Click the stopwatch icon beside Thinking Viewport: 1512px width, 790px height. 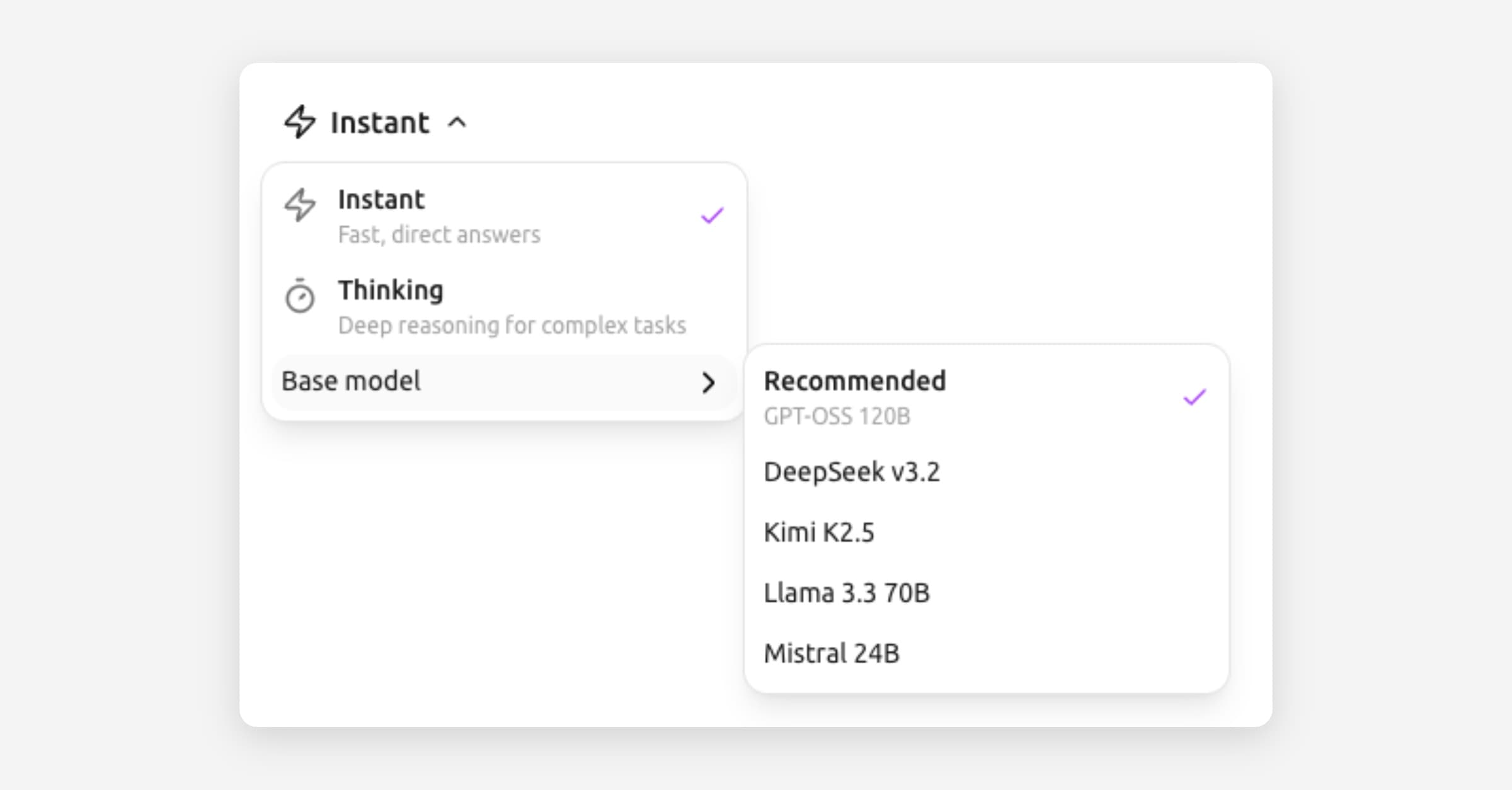(x=300, y=295)
